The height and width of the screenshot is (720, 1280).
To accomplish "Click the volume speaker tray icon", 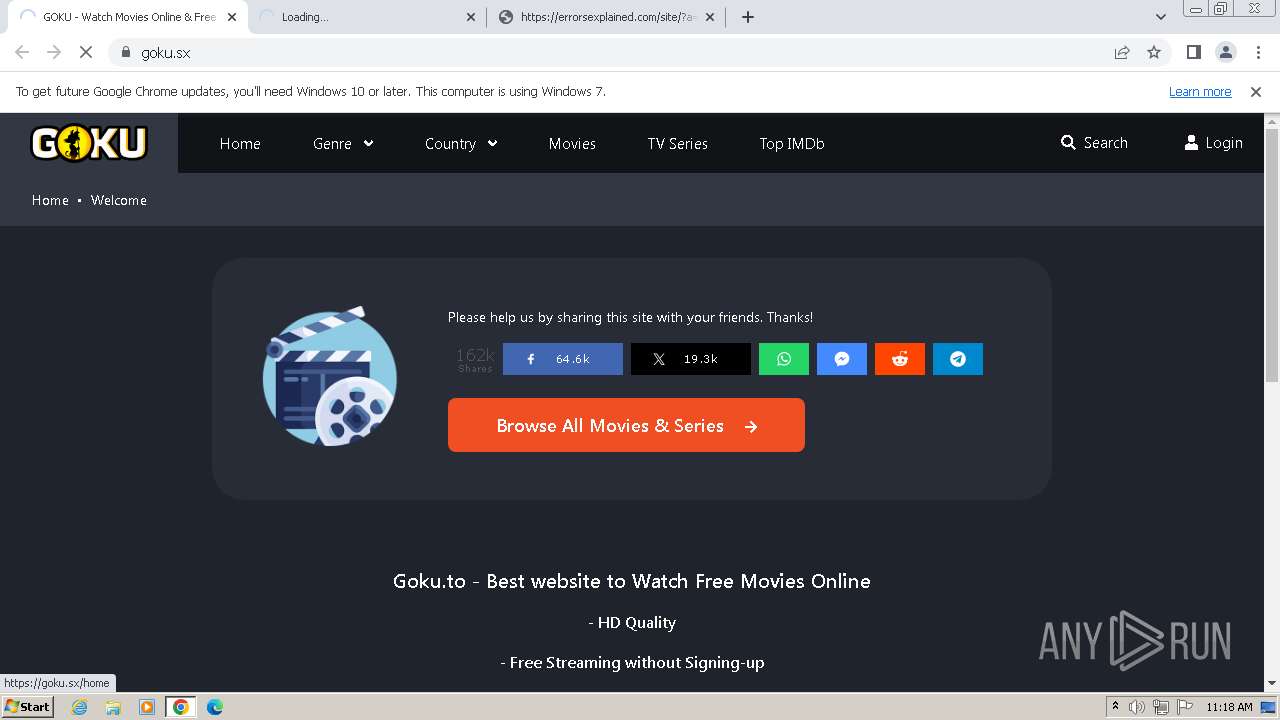I will pos(1136,707).
